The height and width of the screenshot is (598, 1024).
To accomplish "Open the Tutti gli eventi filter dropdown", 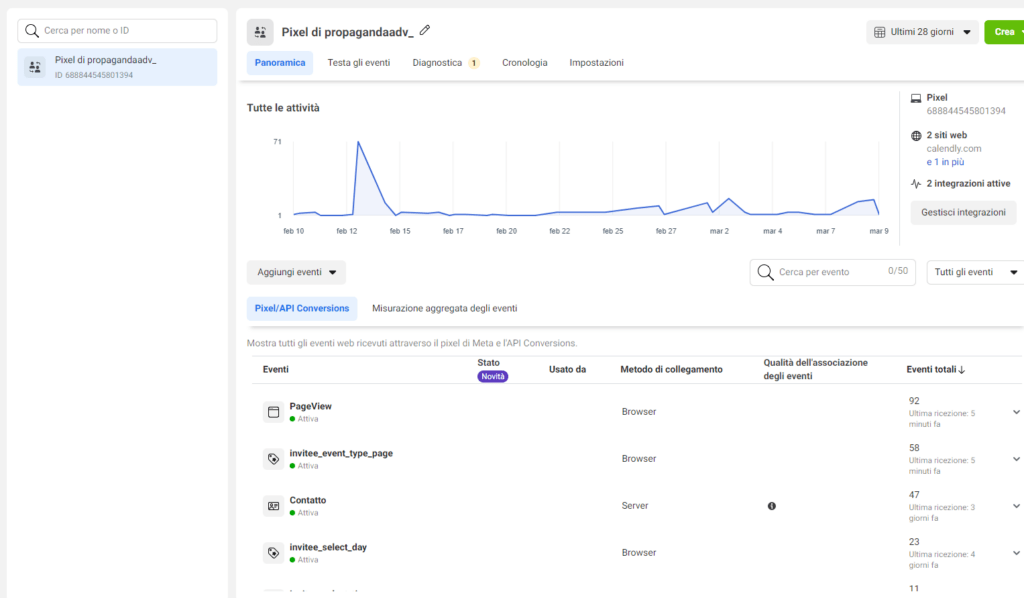I will click(976, 272).
